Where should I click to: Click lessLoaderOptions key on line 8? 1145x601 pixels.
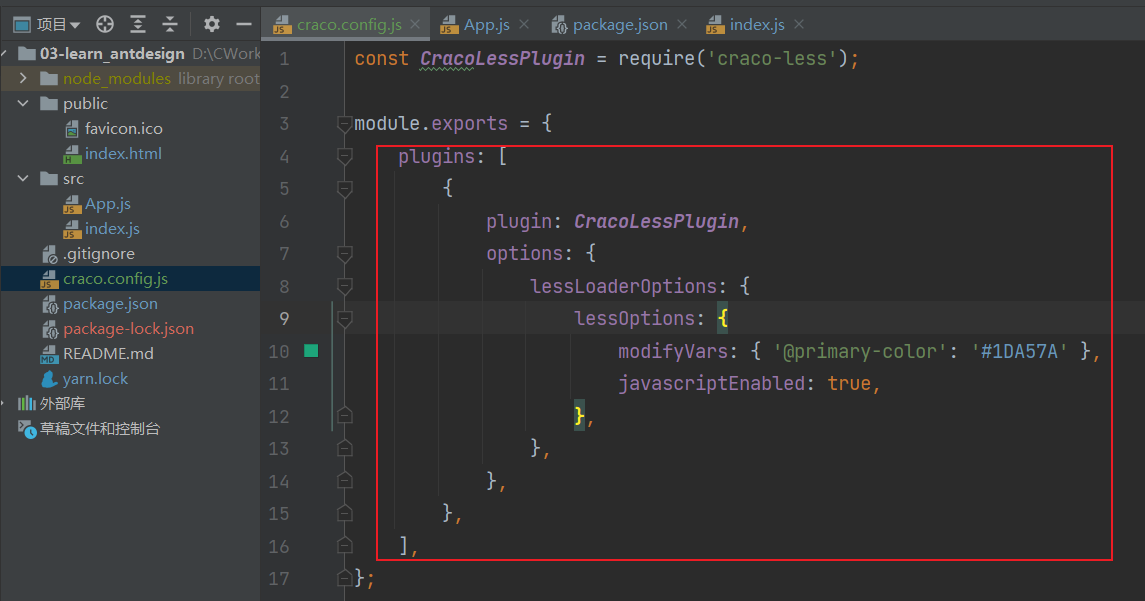pyautogui.click(x=624, y=286)
